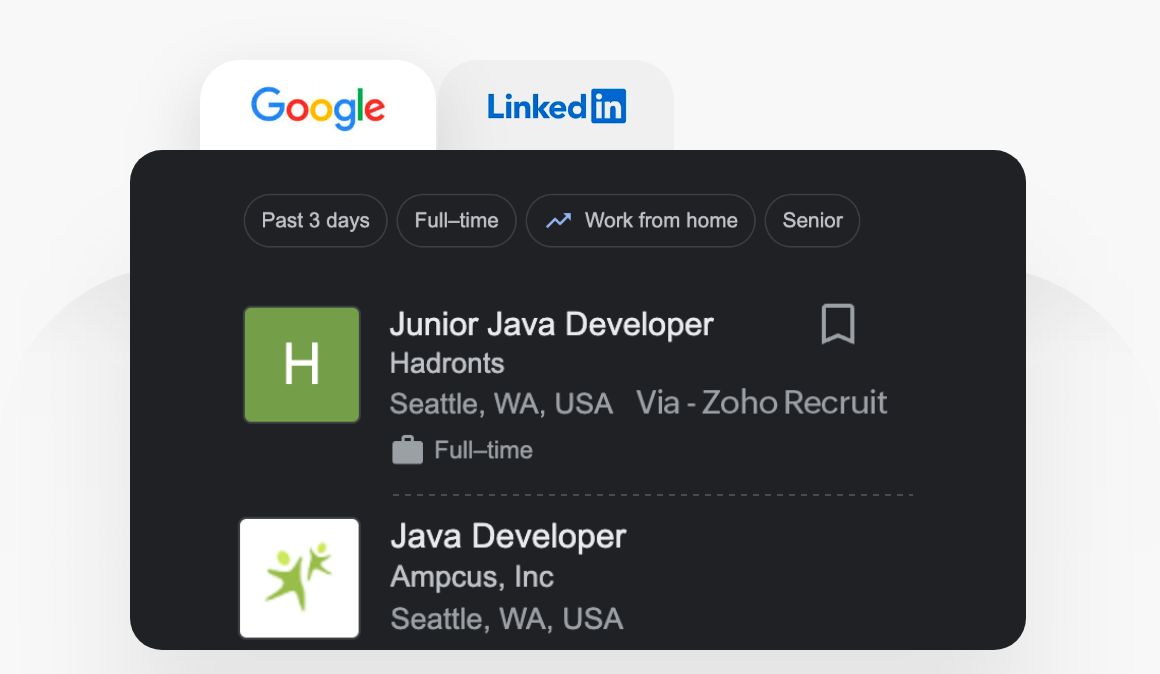
Task: Toggle the Full-time filter chip
Action: tap(456, 220)
